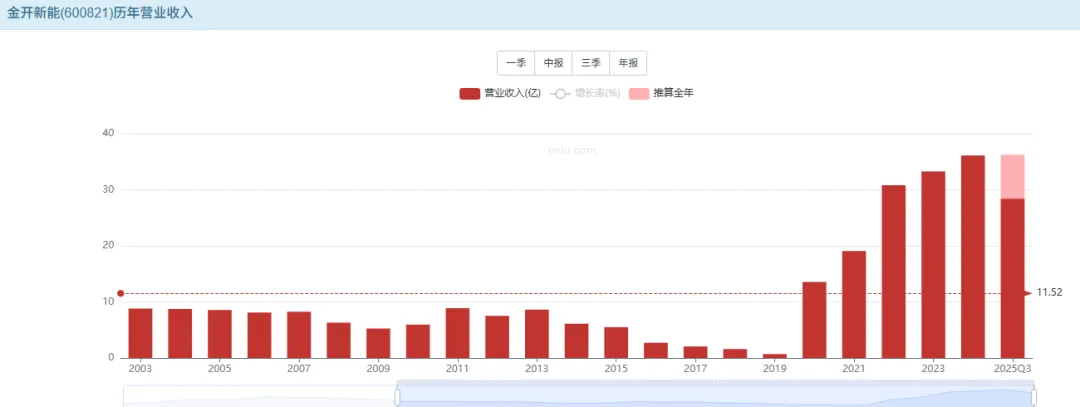Click the red arrow at the average line's end
This screenshot has height=407, width=1080.
[1028, 293]
